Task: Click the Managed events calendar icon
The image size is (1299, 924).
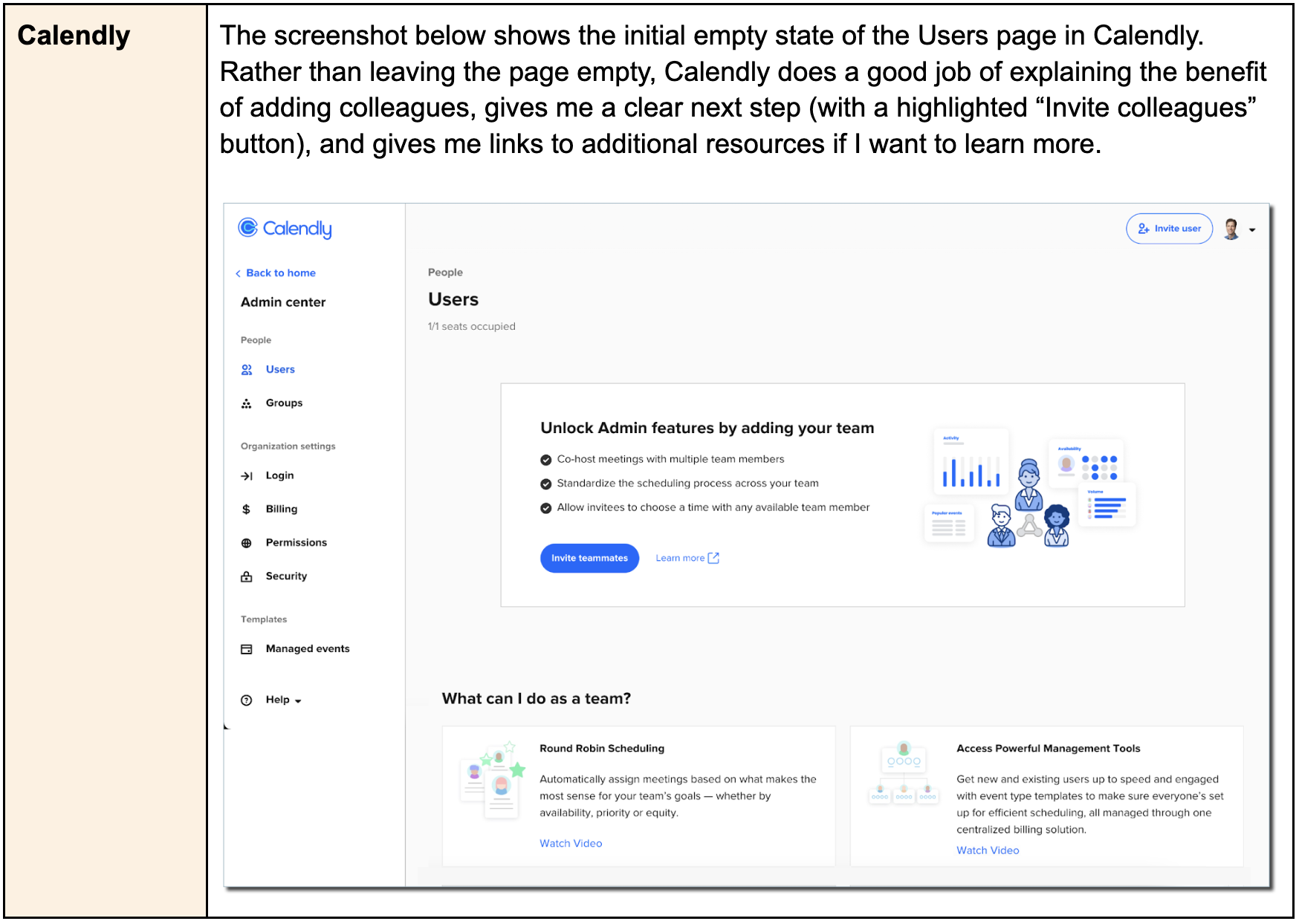Action: pos(247,649)
